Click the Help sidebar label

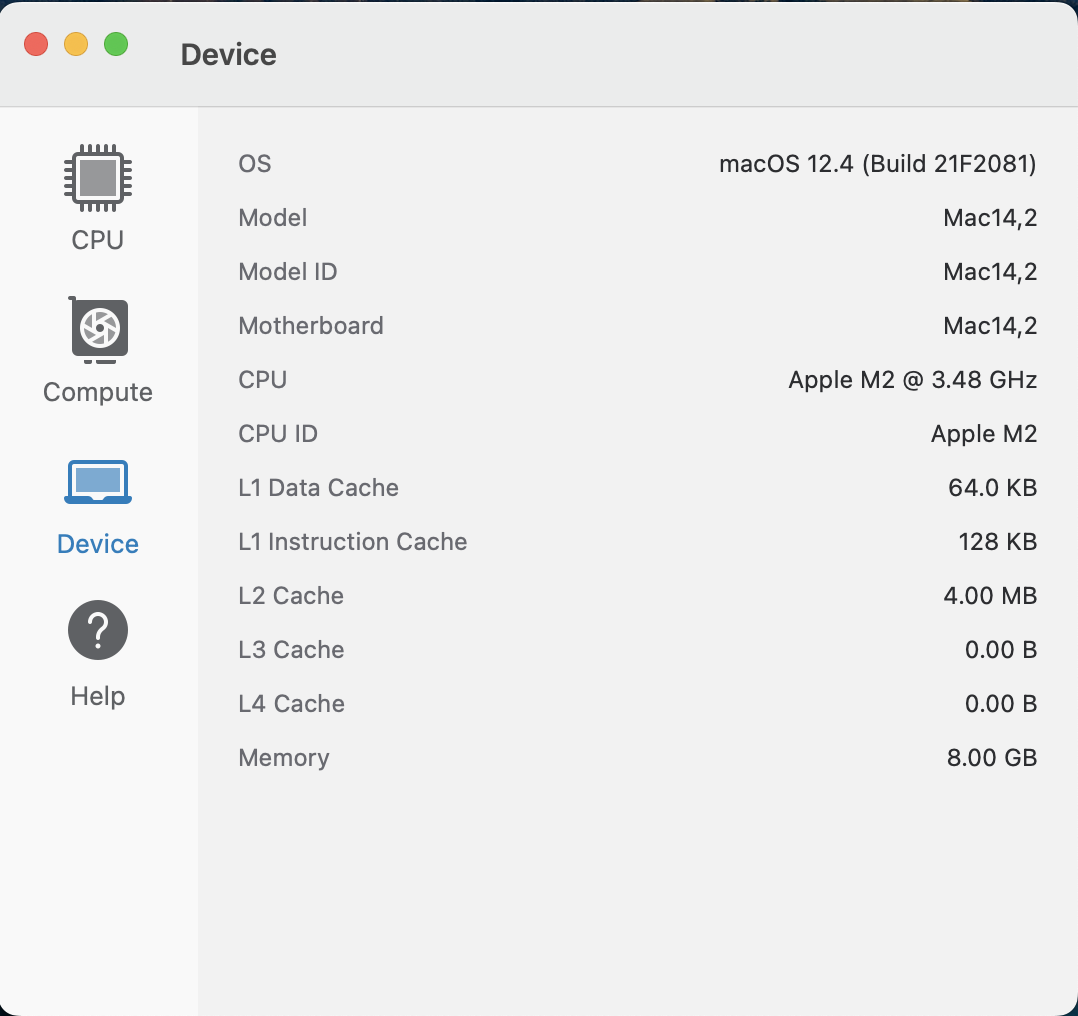(98, 696)
